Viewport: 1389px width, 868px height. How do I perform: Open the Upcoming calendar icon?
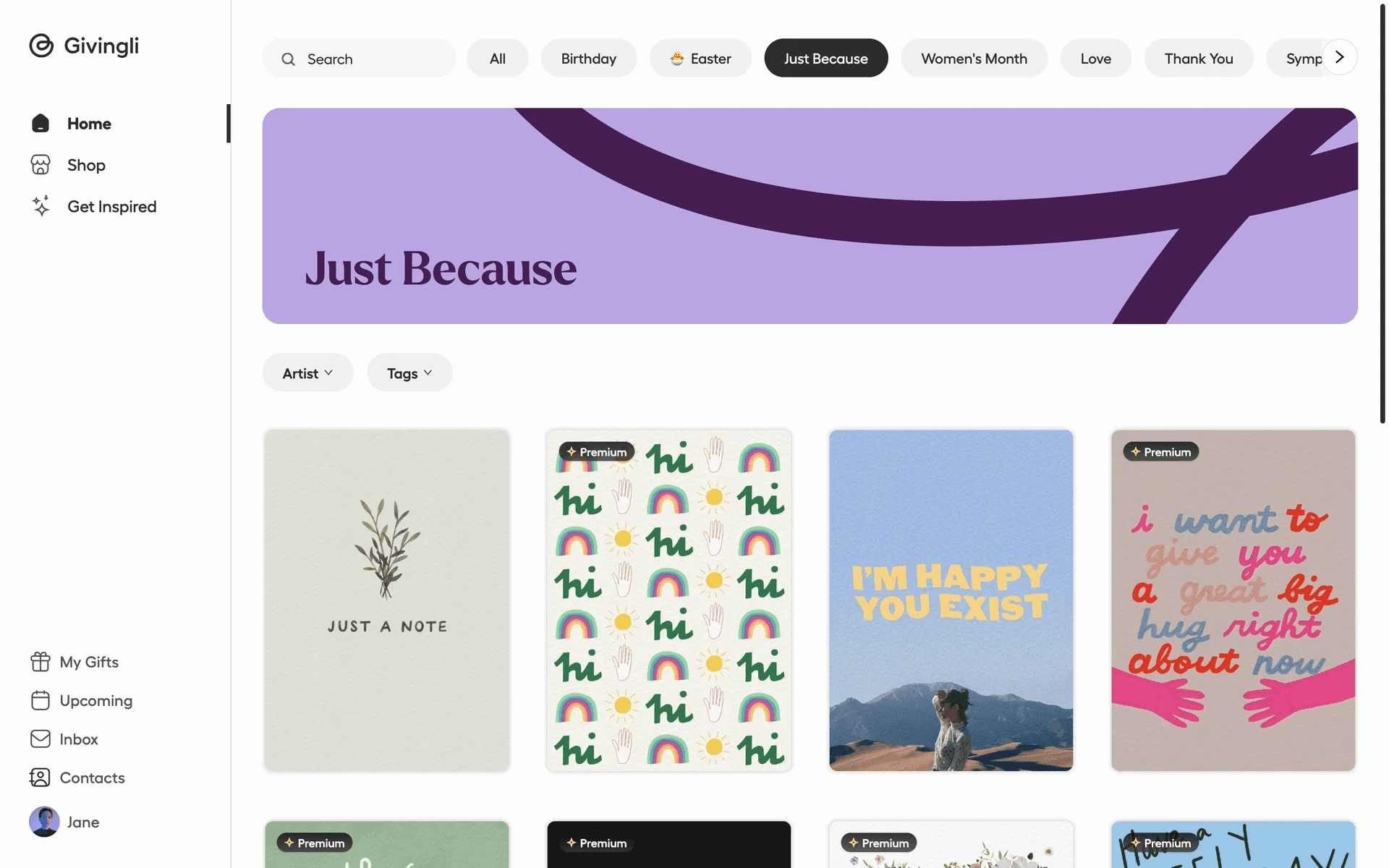(41, 700)
